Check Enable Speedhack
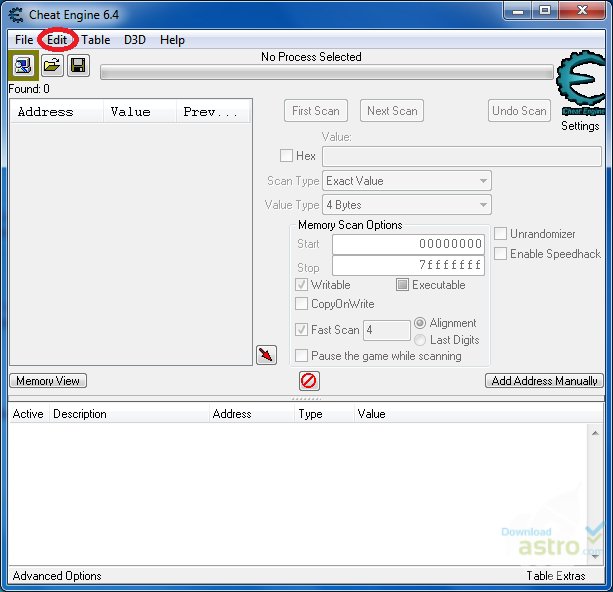The image size is (613, 592). point(500,254)
